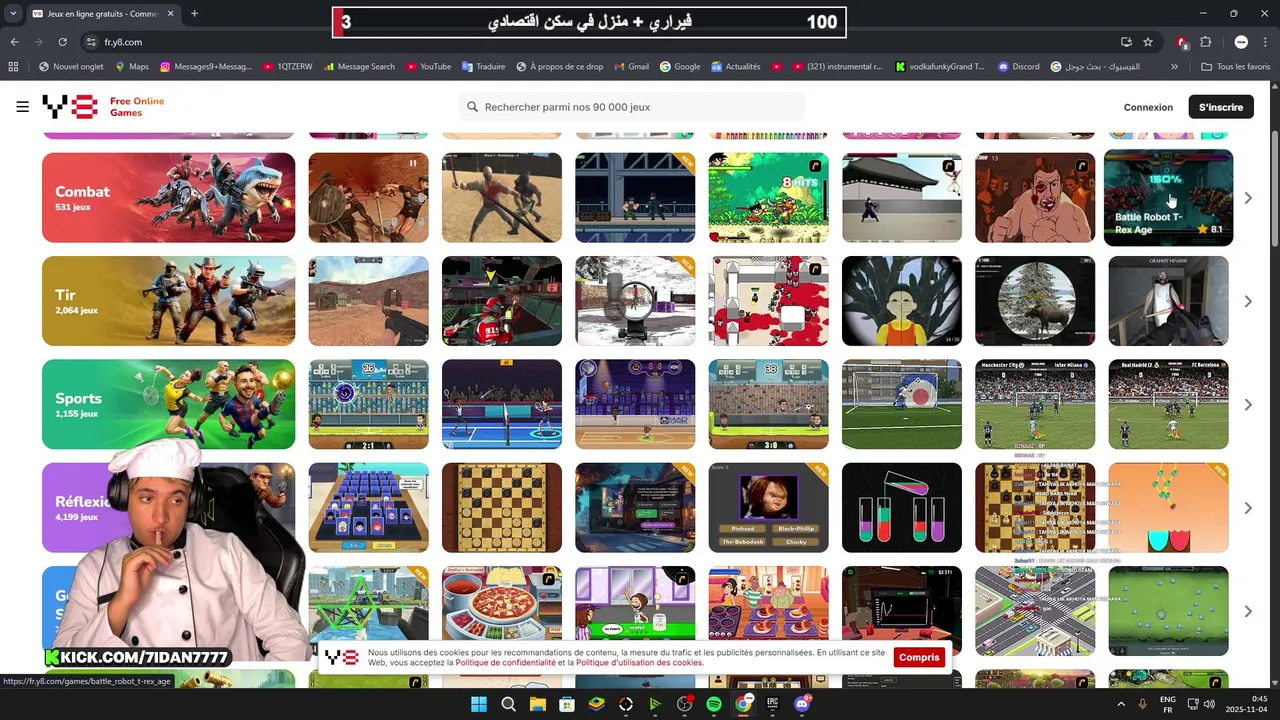This screenshot has height=720, width=1280.
Task: Open the YouTube bookmark
Action: (x=428, y=67)
